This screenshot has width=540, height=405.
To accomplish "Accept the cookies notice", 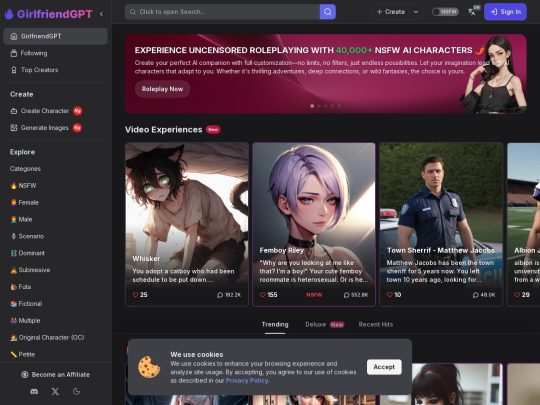I will pos(384,367).
